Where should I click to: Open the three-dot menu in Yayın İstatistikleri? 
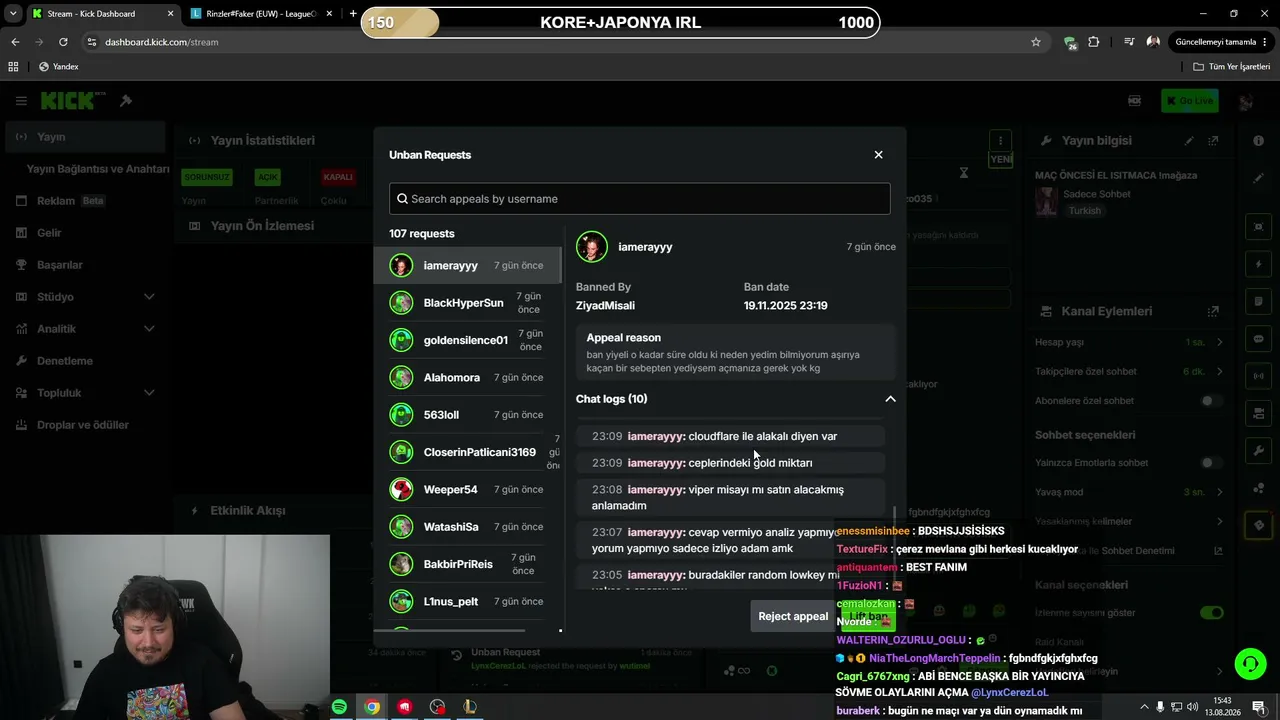click(x=1000, y=140)
